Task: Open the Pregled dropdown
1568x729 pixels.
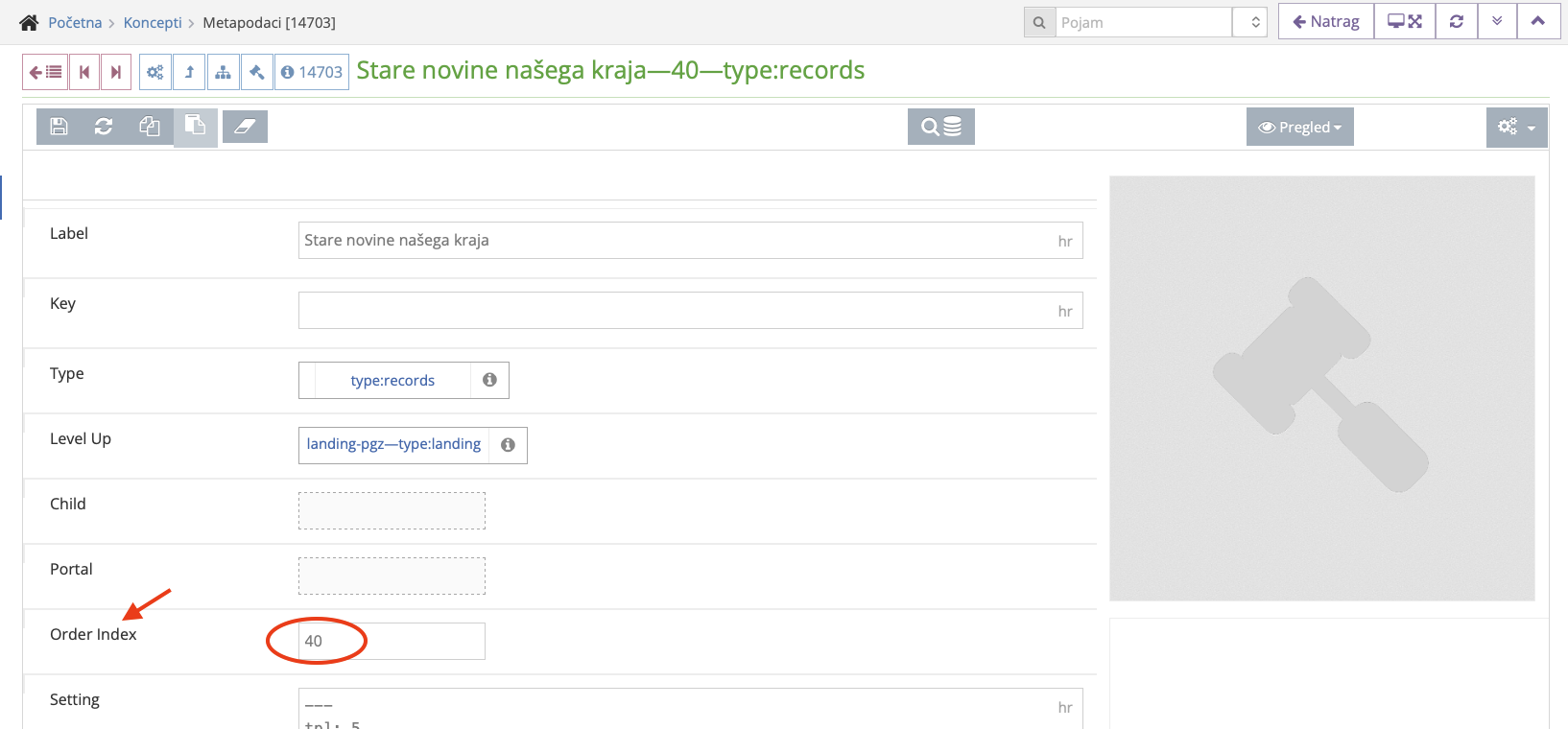Action: [x=1300, y=127]
